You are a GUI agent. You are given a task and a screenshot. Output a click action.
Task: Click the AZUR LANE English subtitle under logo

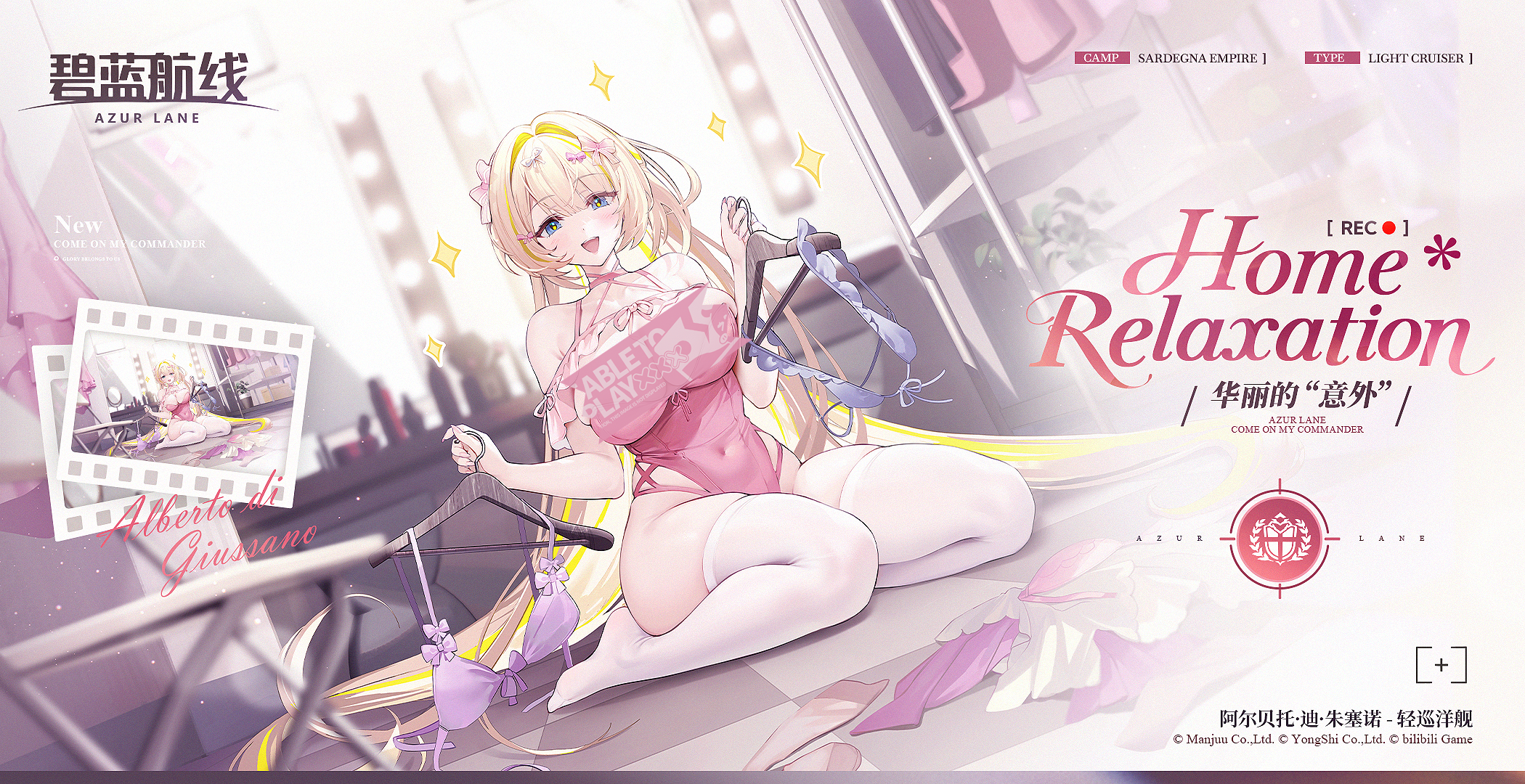147,118
